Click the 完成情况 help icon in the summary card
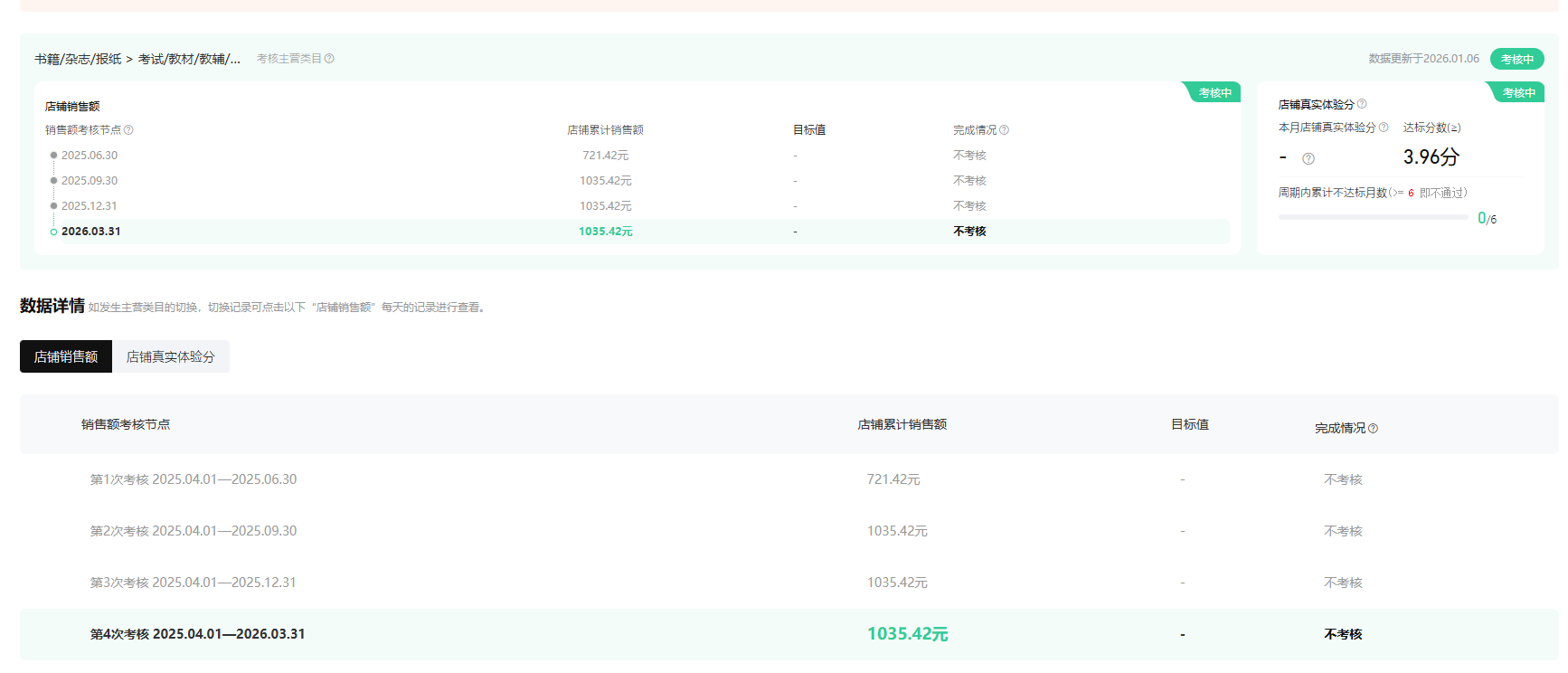Viewport: 1568px width, 673px height. pos(1005,130)
